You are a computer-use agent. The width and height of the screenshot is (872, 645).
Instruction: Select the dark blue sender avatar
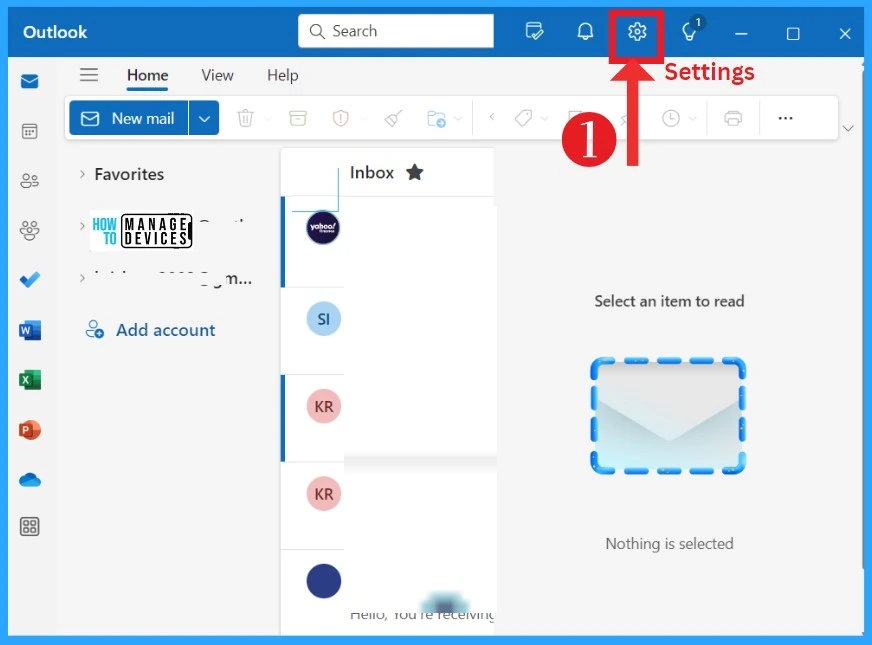coord(324,581)
